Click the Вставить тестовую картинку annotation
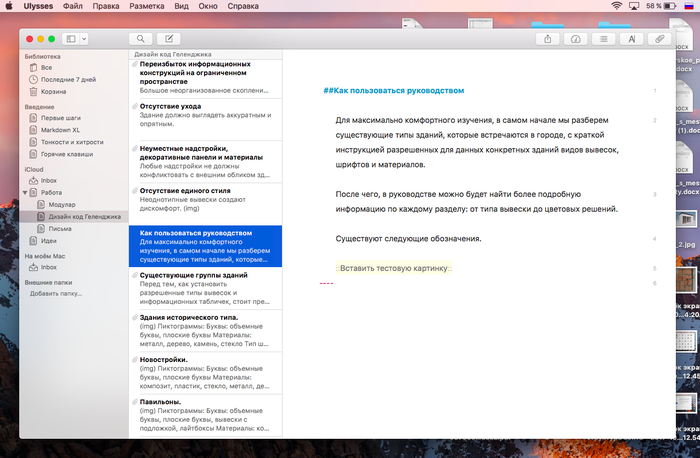Image resolution: width=700 pixels, height=458 pixels. [395, 269]
